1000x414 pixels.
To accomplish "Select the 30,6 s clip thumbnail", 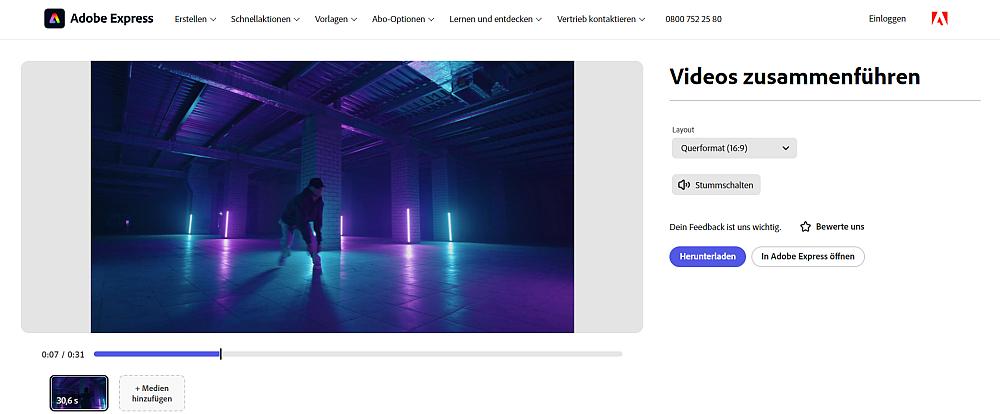I will 79,393.
